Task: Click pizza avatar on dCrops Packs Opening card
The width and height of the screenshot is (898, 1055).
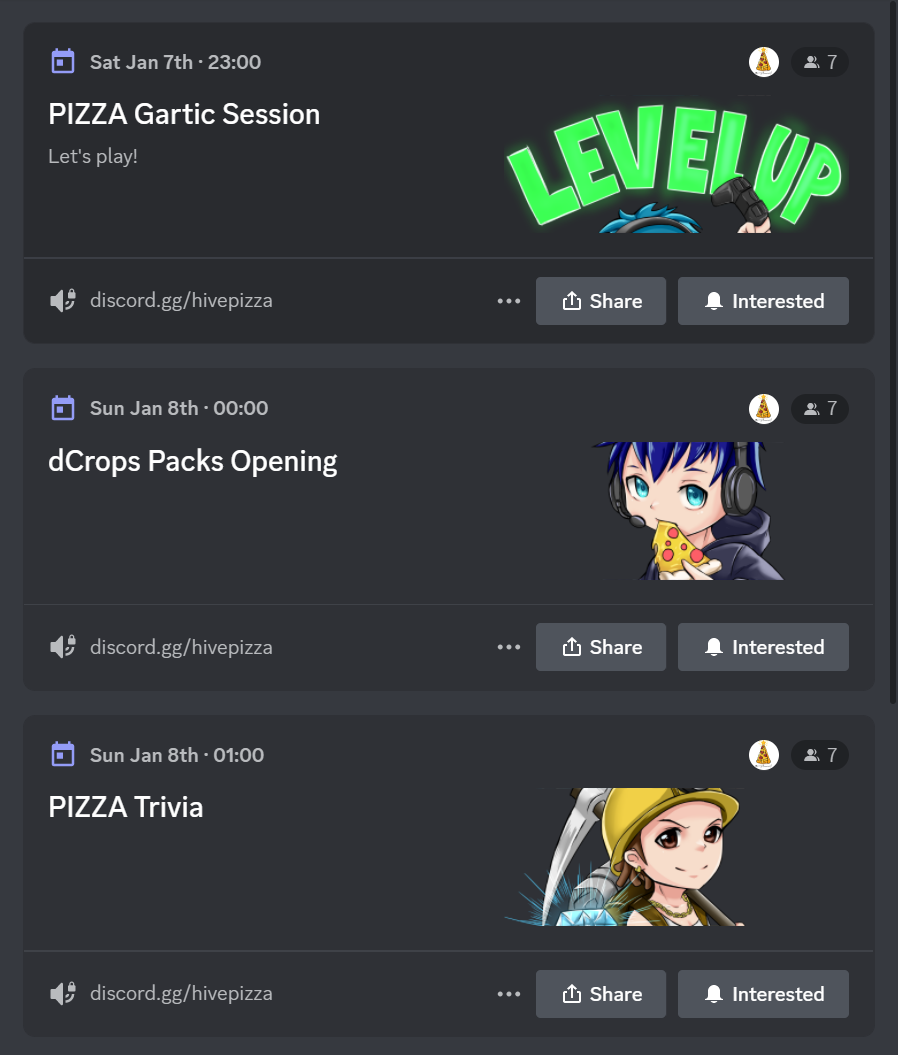Action: tap(763, 408)
